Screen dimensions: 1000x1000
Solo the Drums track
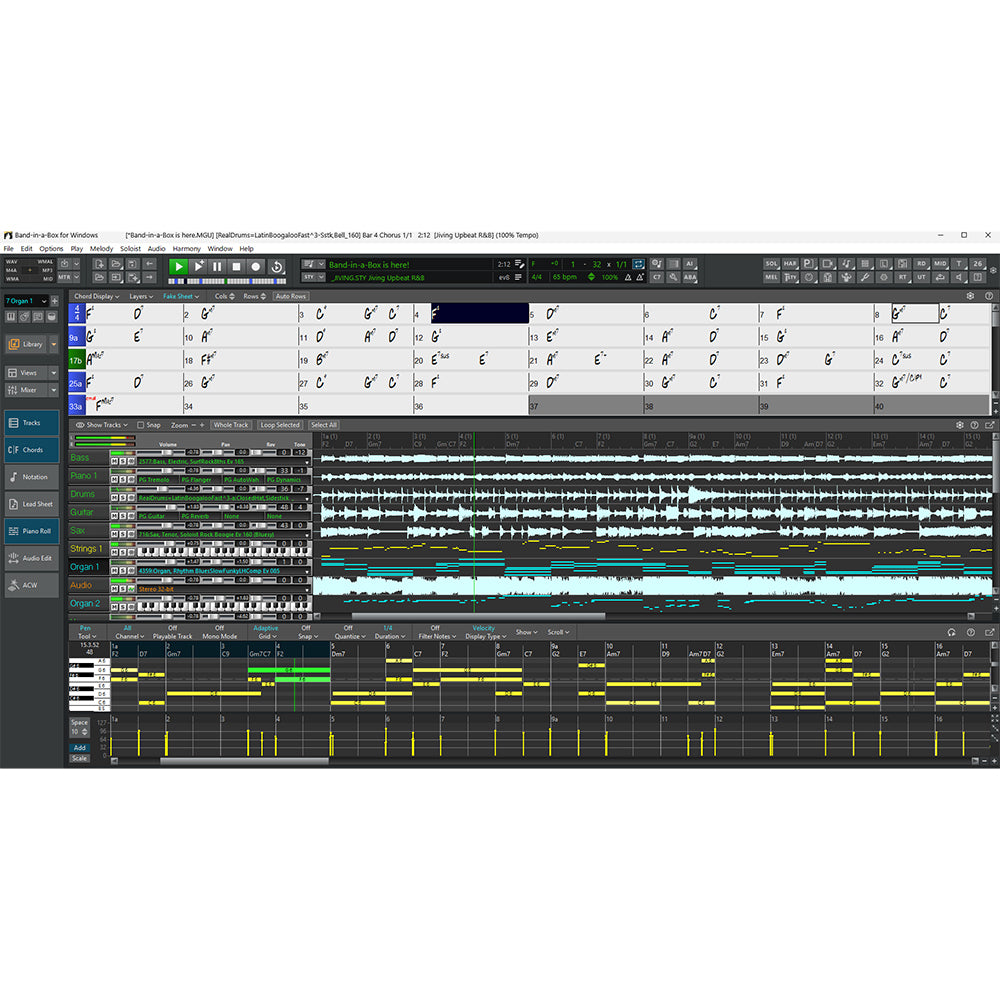click(x=122, y=497)
